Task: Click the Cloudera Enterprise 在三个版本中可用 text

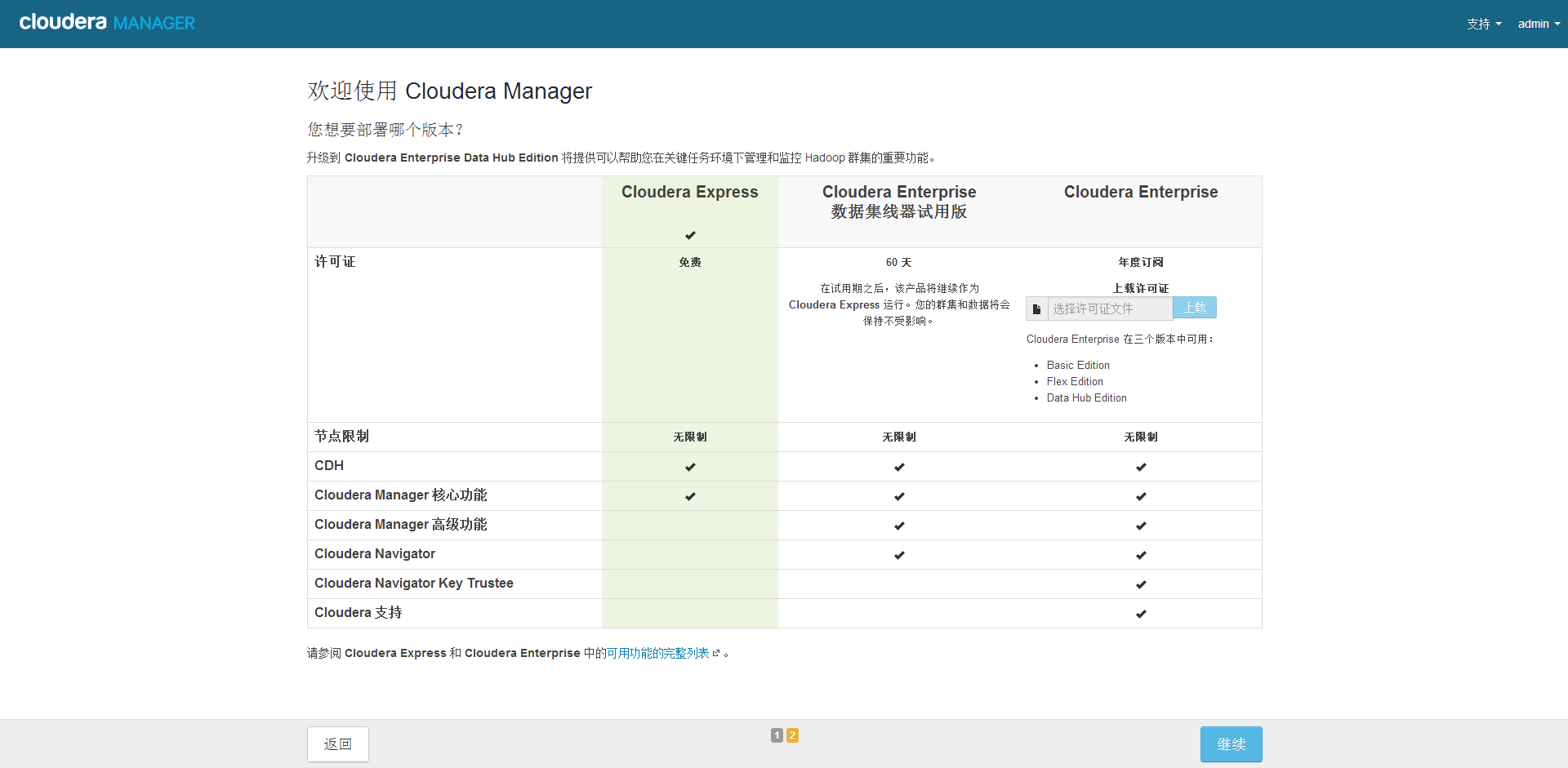Action: click(1120, 339)
